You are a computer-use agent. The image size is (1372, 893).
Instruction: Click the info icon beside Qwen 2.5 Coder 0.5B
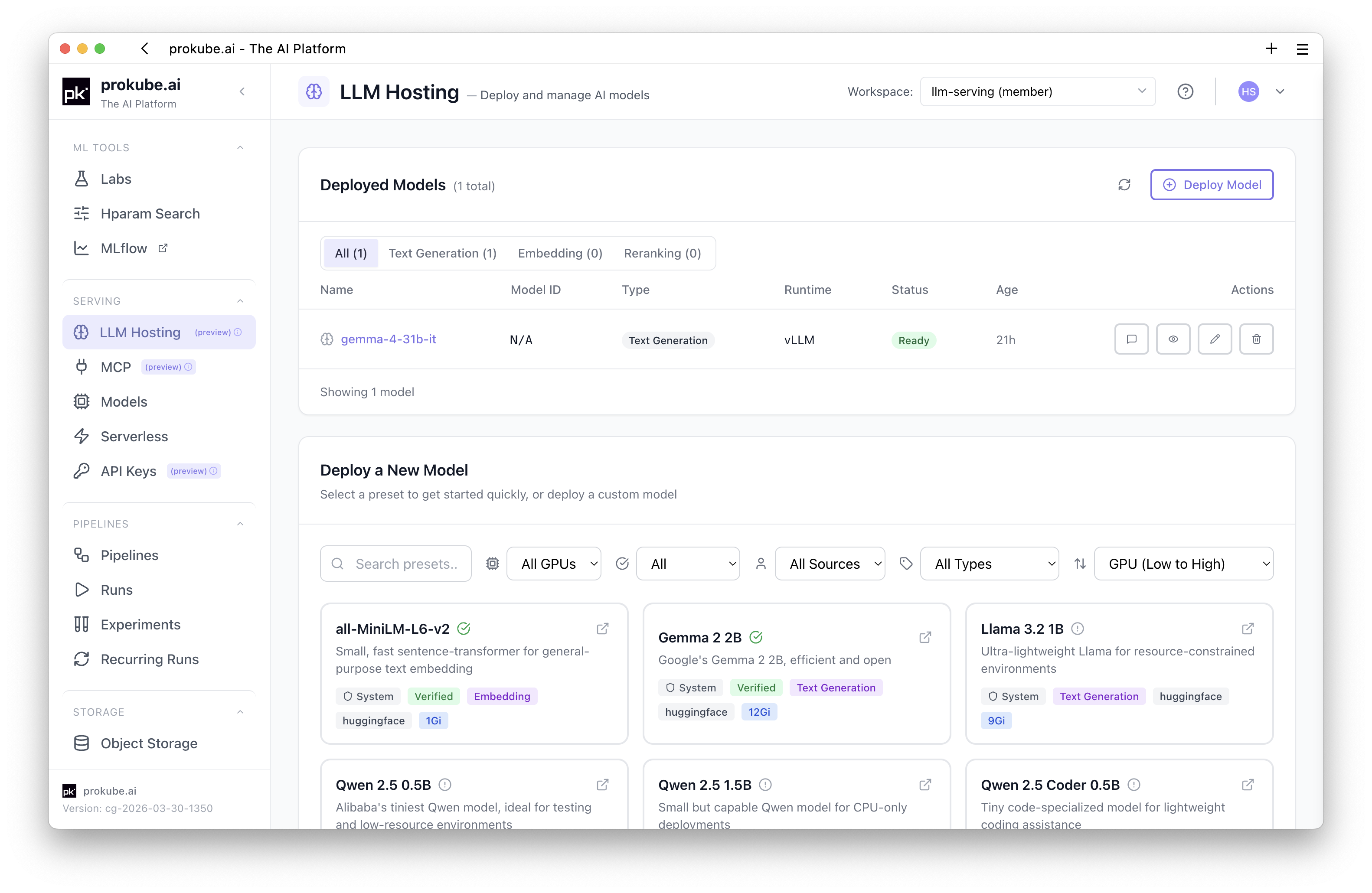pos(1134,785)
